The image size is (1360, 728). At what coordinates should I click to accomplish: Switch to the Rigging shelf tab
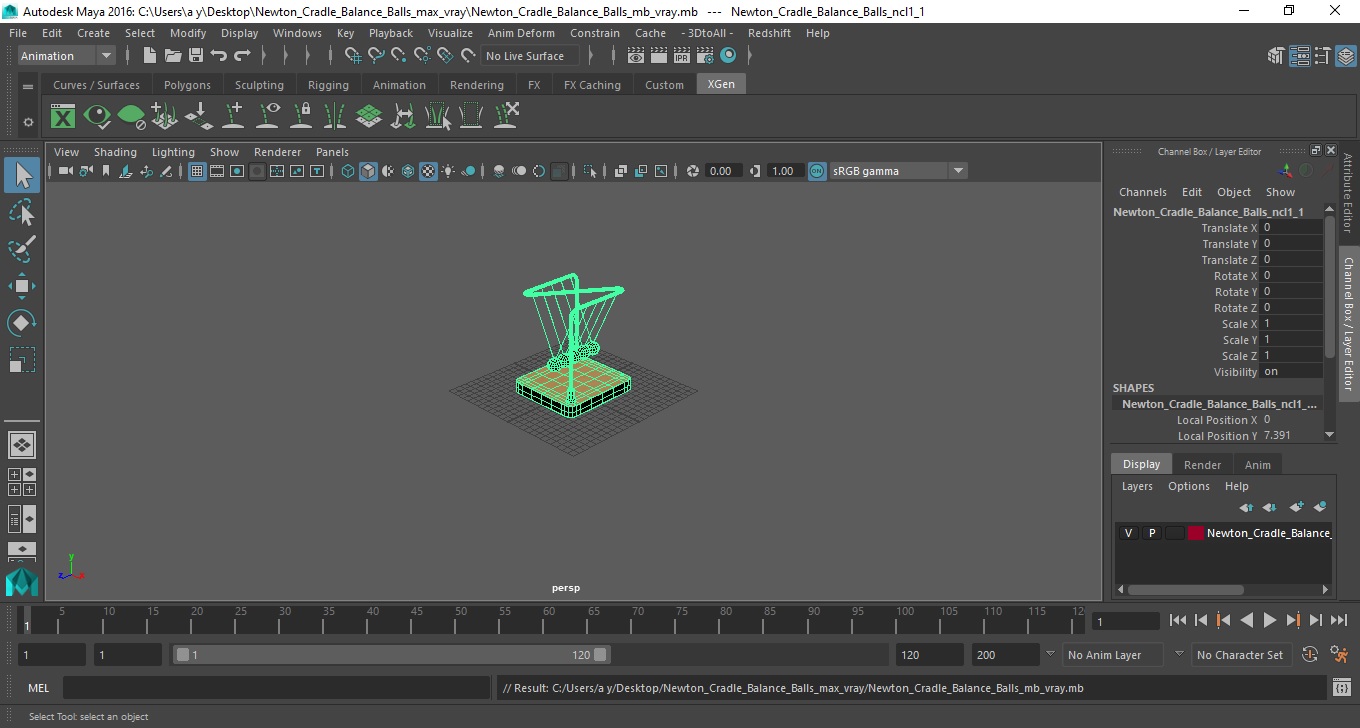328,85
